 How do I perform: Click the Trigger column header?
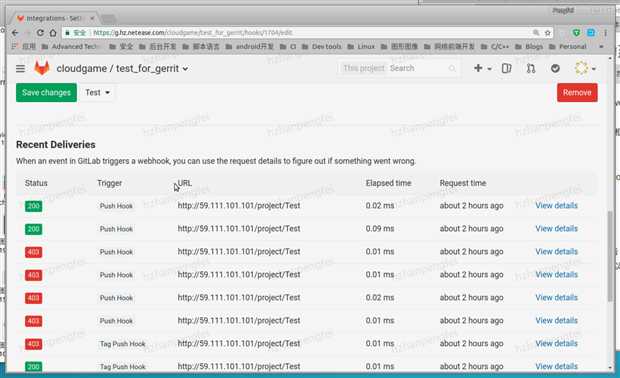tap(110, 183)
